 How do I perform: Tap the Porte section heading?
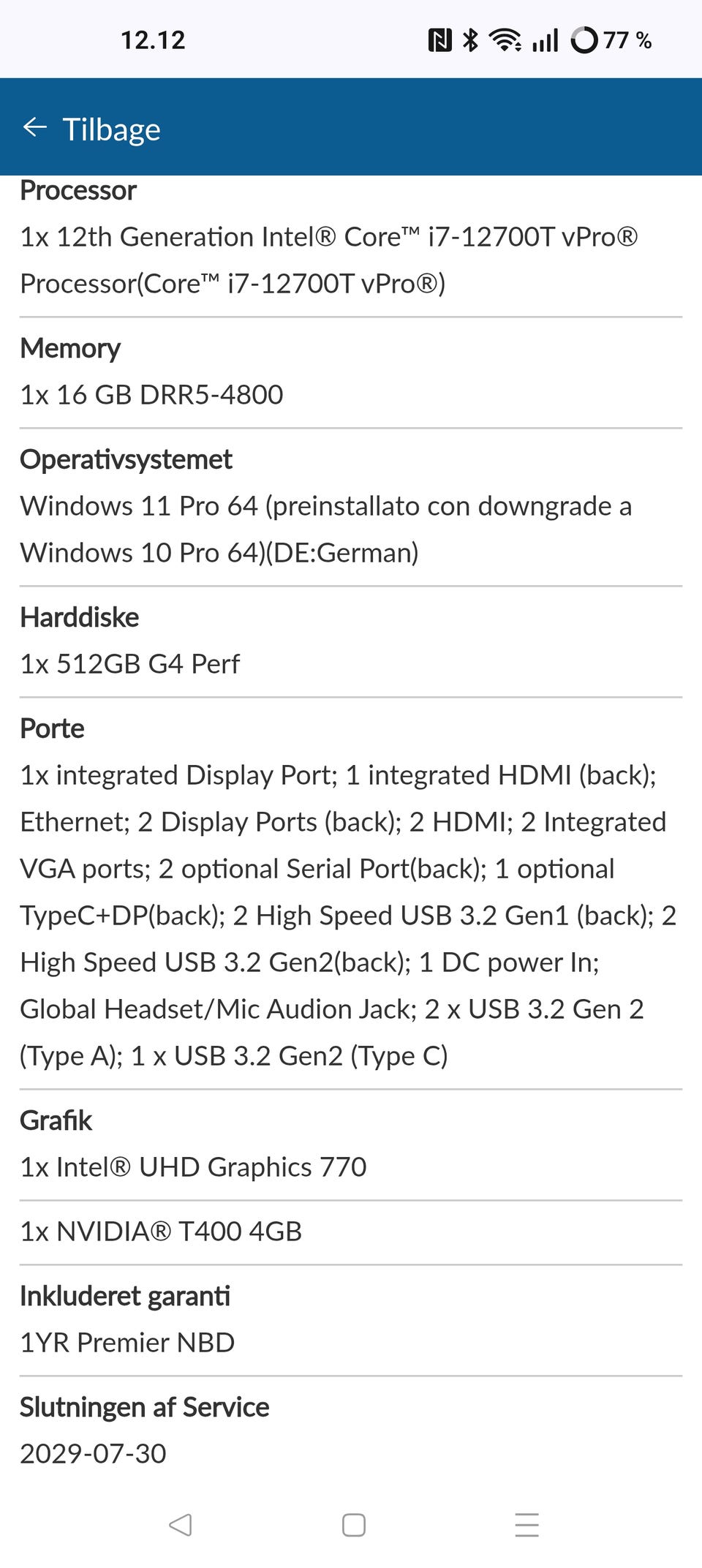tap(52, 729)
